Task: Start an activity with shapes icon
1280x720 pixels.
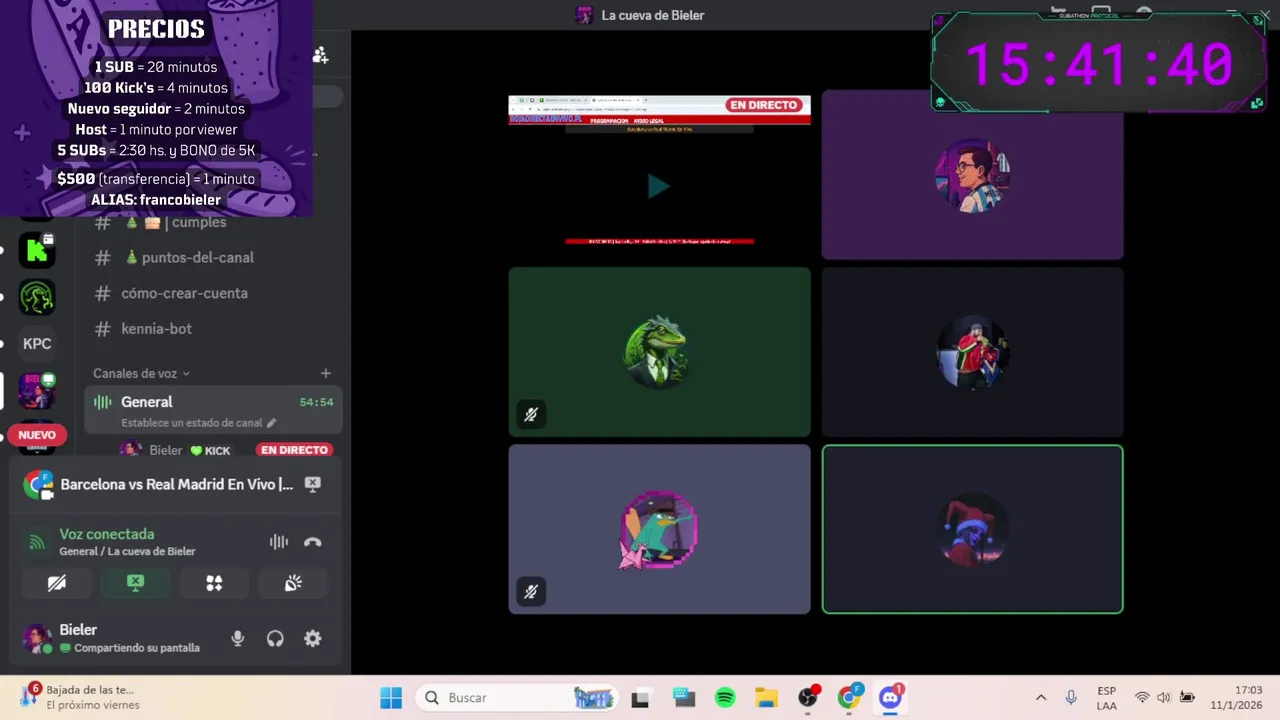Action: (x=214, y=583)
